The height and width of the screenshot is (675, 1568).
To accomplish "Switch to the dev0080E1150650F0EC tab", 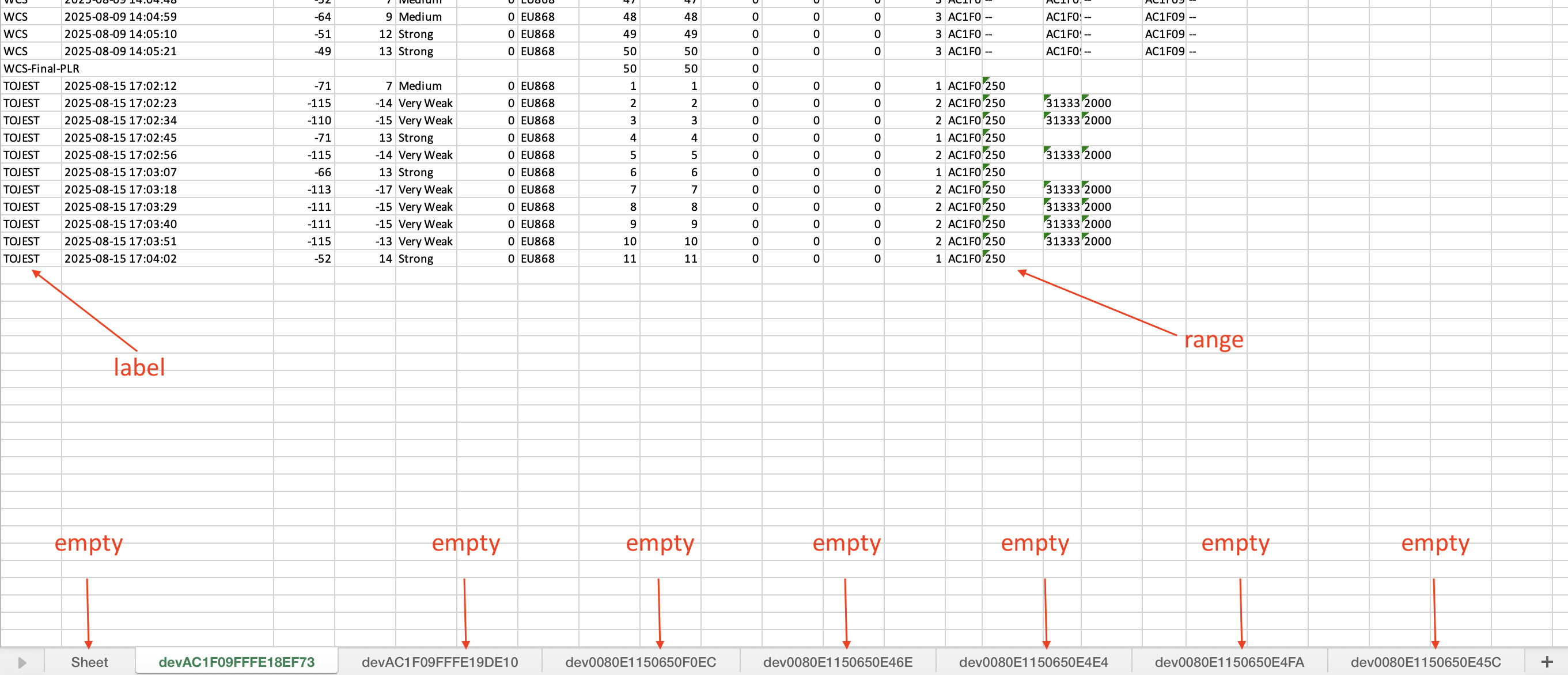I will click(641, 662).
